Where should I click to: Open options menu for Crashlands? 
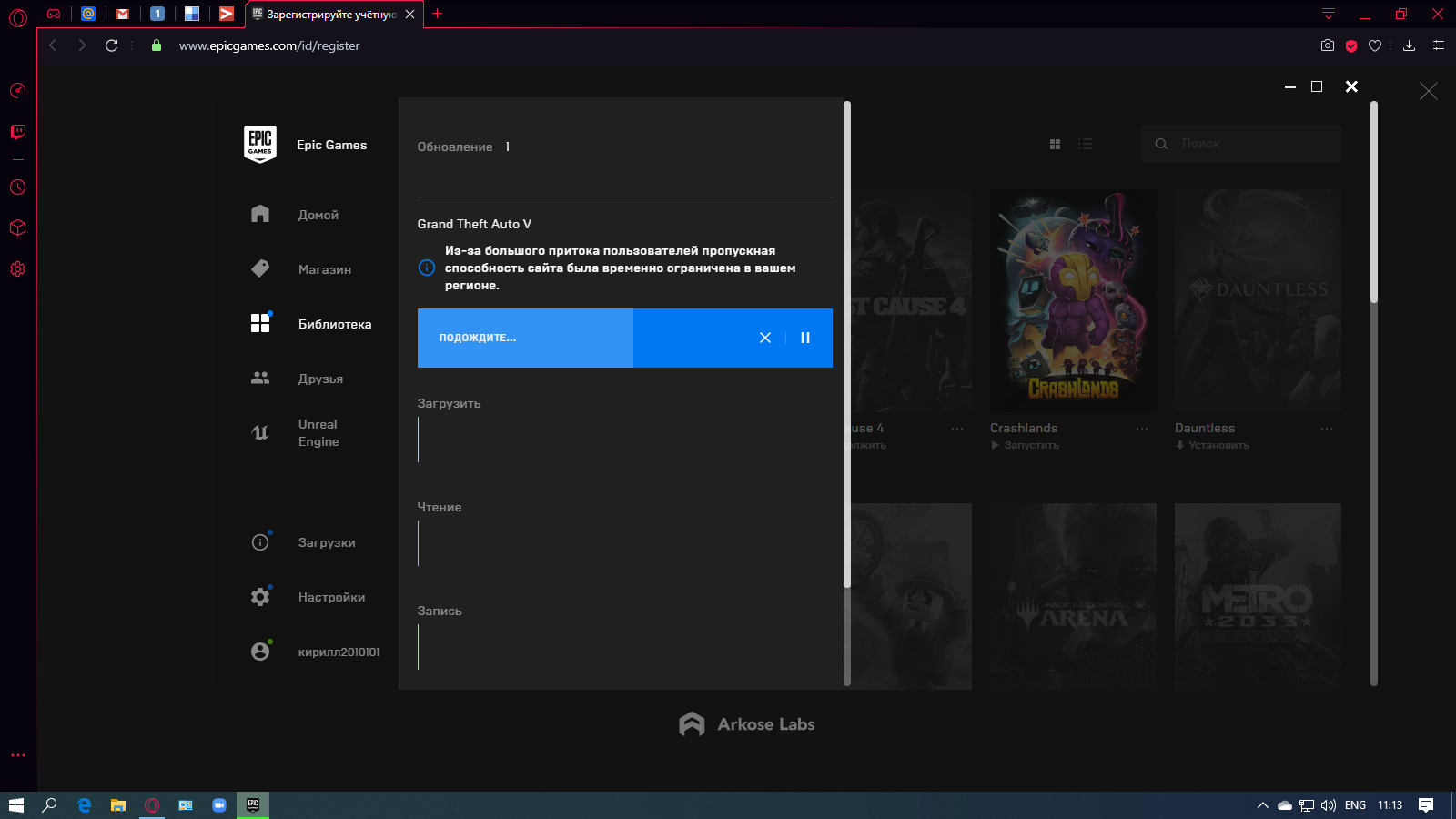pos(1142,428)
